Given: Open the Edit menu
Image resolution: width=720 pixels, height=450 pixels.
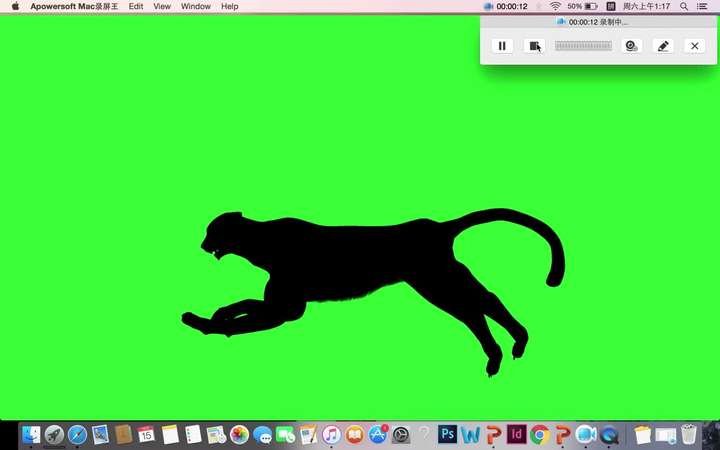Looking at the screenshot, I should click(x=135, y=6).
